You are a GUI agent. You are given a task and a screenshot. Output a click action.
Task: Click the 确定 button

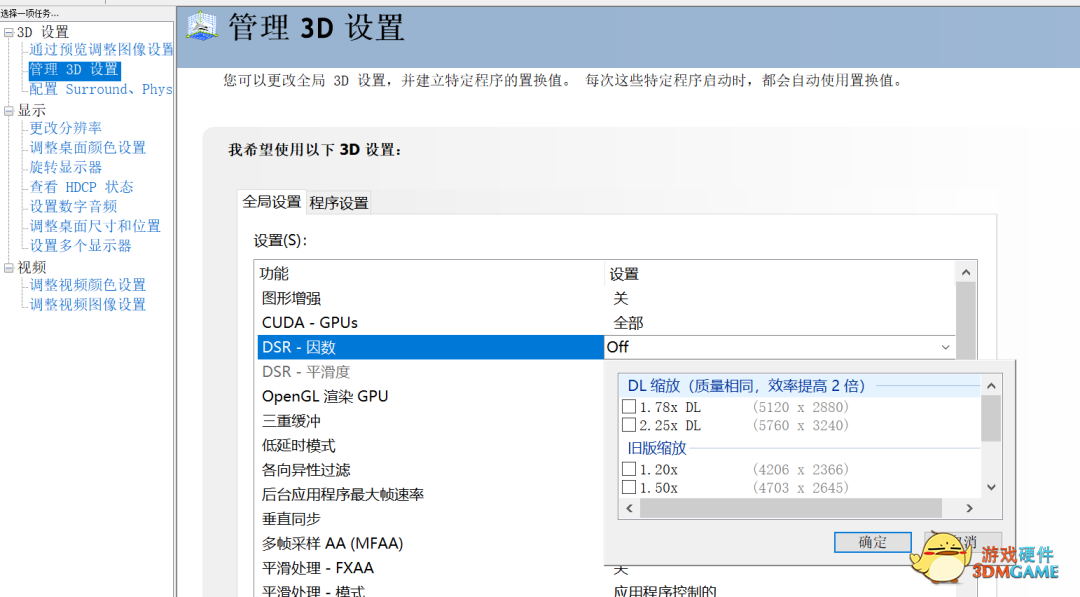coord(873,542)
